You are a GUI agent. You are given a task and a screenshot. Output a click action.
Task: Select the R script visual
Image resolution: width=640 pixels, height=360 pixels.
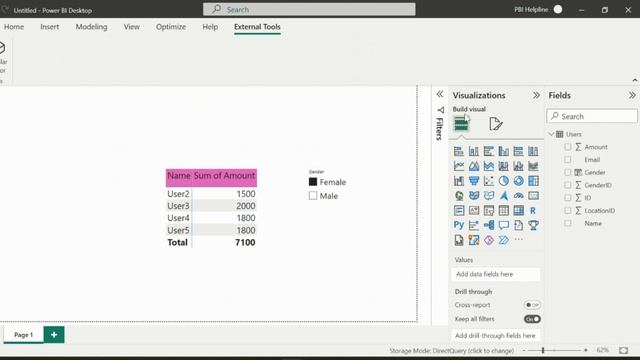tap(533, 211)
